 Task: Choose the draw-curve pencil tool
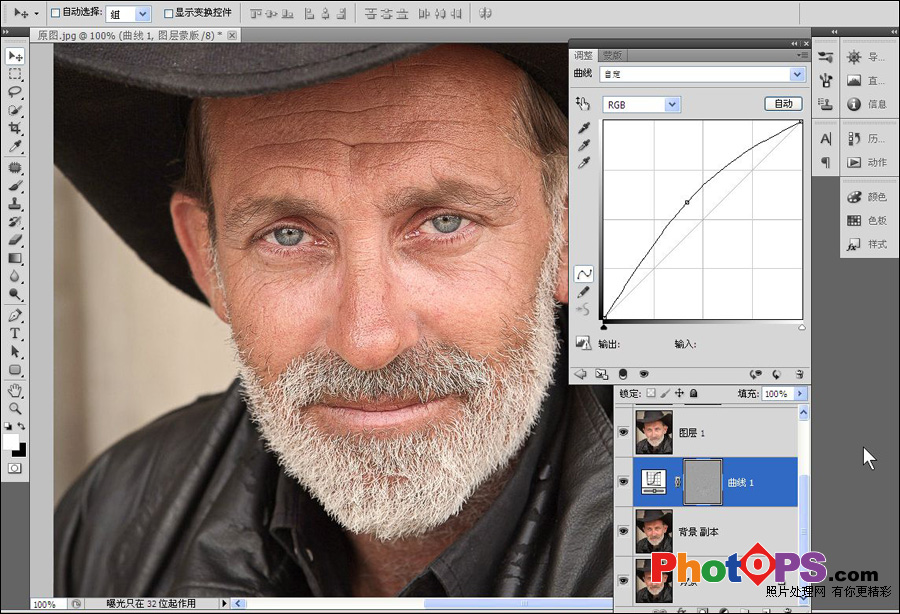point(584,293)
